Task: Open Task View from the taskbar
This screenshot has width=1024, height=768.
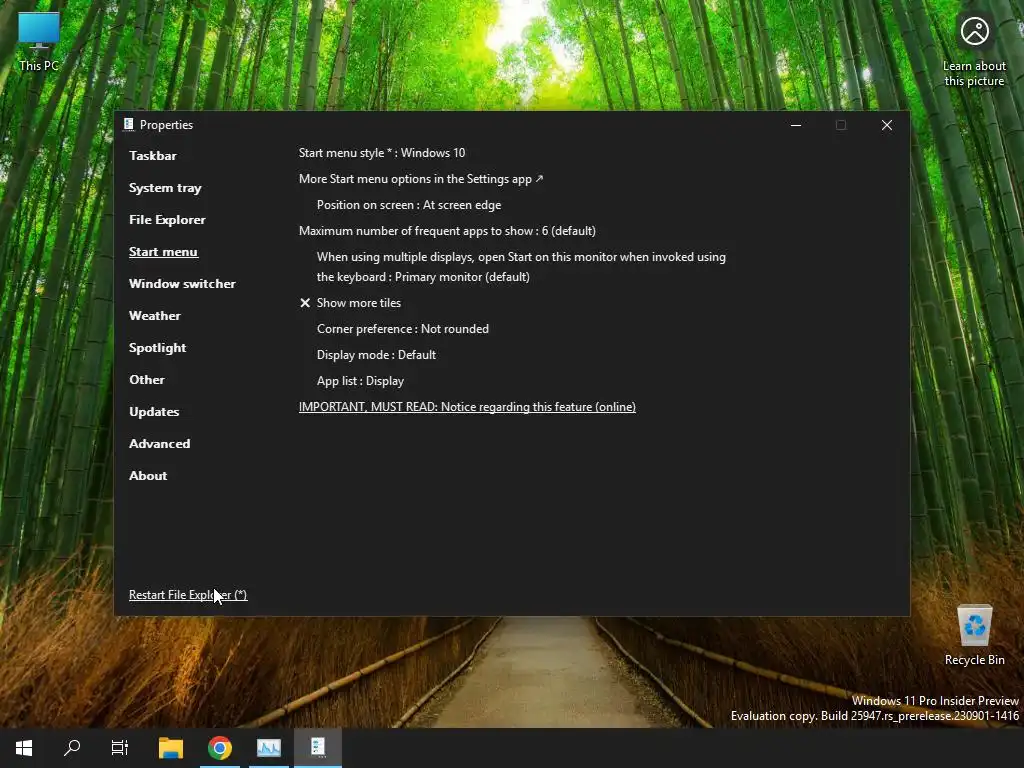Action: click(x=120, y=747)
